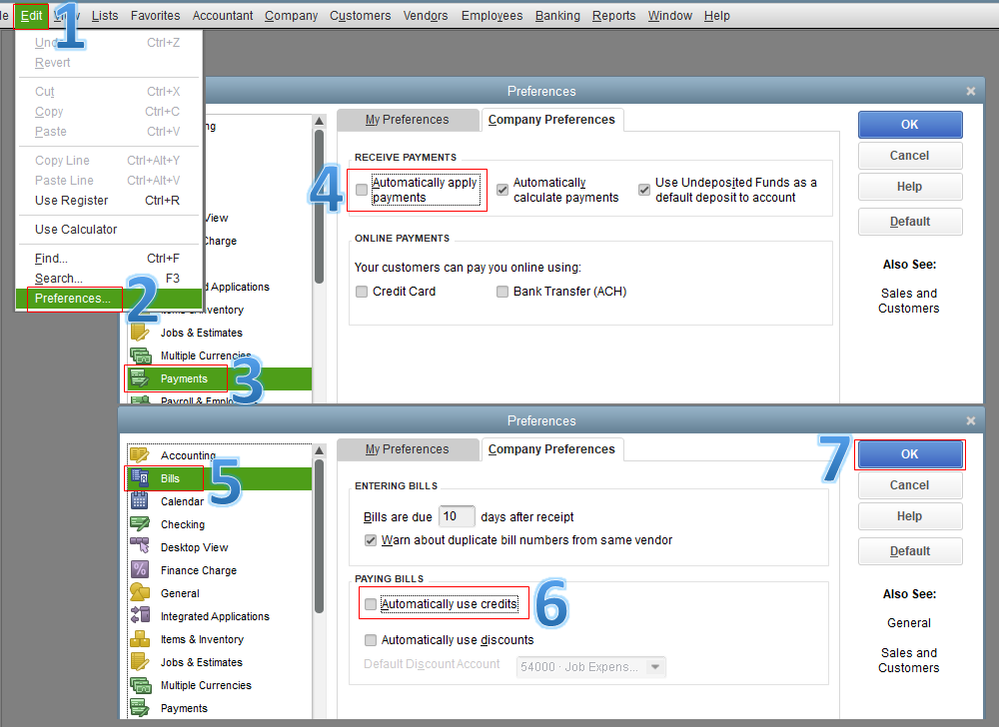
Task: Open Sales and Customers link in upper dialog
Action: tap(909, 301)
